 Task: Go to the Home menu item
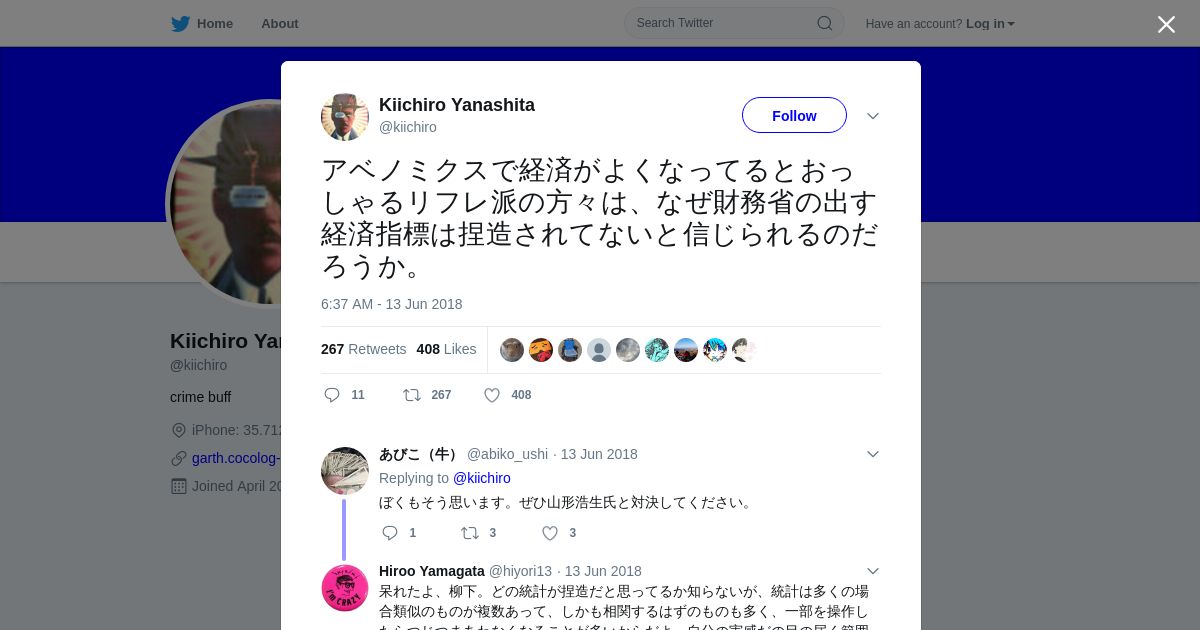click(x=215, y=24)
